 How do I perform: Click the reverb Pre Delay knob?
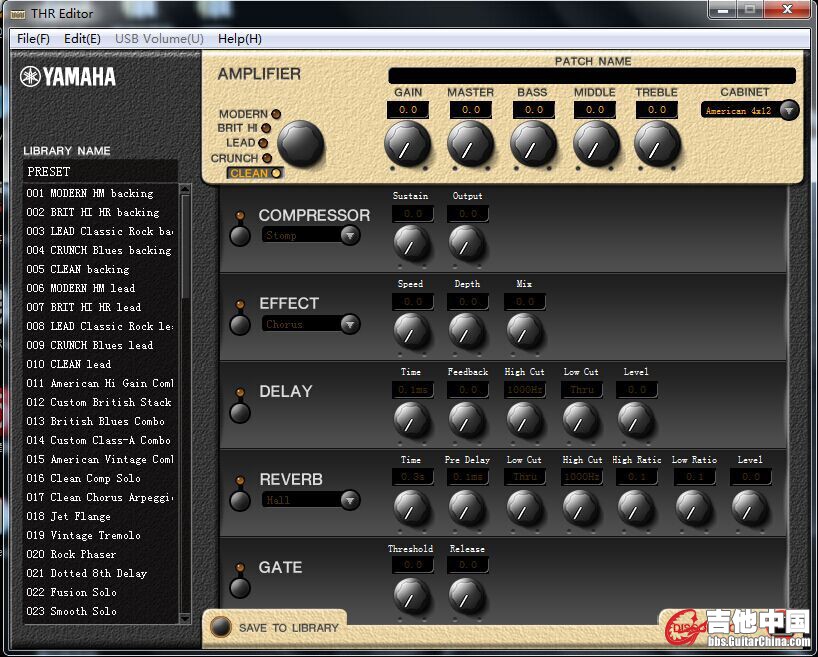pyautogui.click(x=467, y=508)
